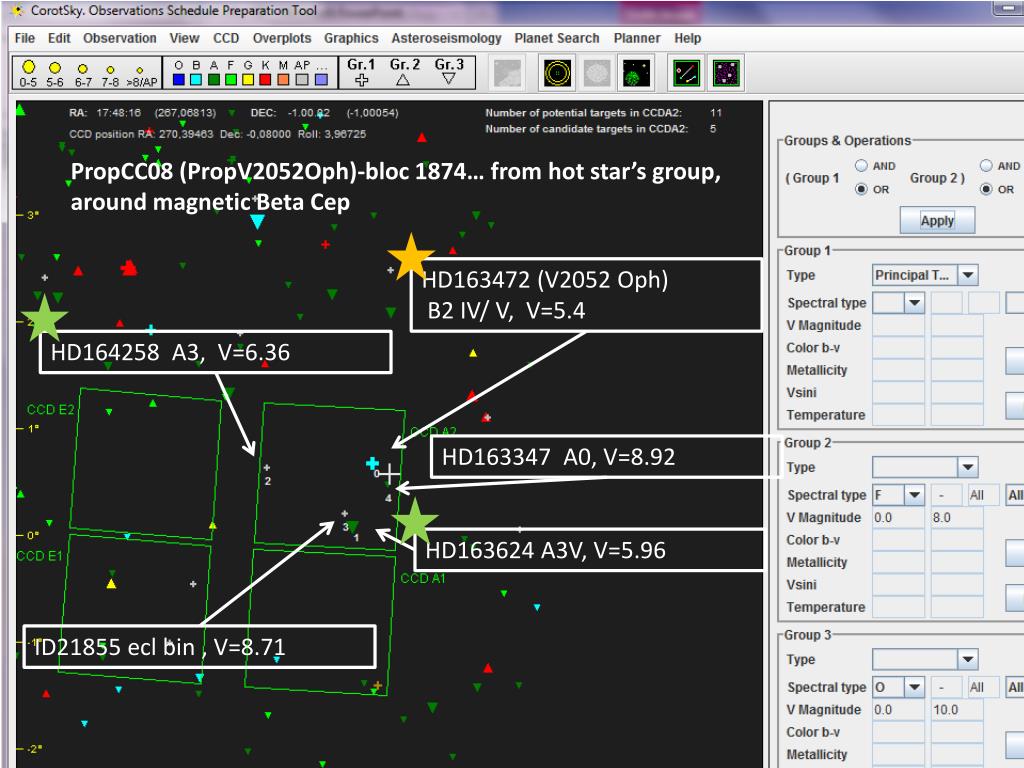Open the Asteroseismology menu
The image size is (1024, 768).
click(x=447, y=38)
